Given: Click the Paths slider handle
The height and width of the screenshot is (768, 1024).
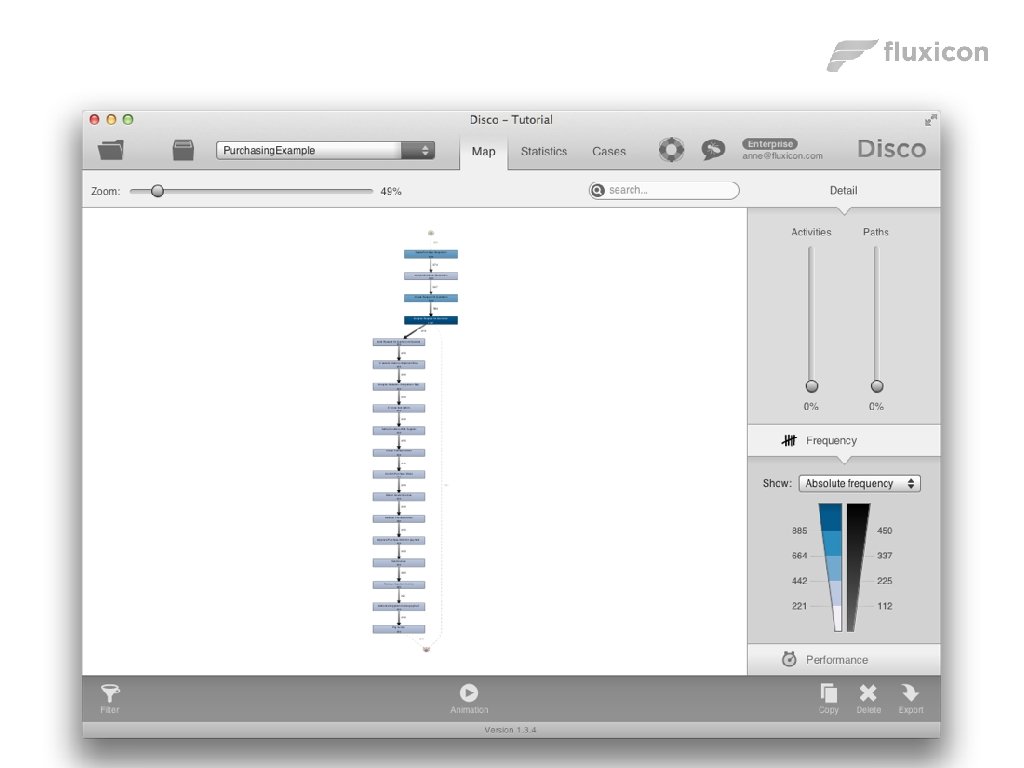Looking at the screenshot, I should (876, 386).
